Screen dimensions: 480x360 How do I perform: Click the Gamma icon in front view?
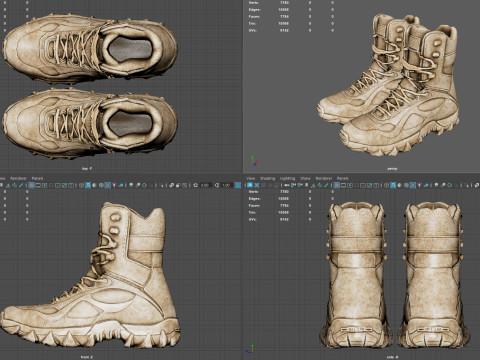point(217,185)
